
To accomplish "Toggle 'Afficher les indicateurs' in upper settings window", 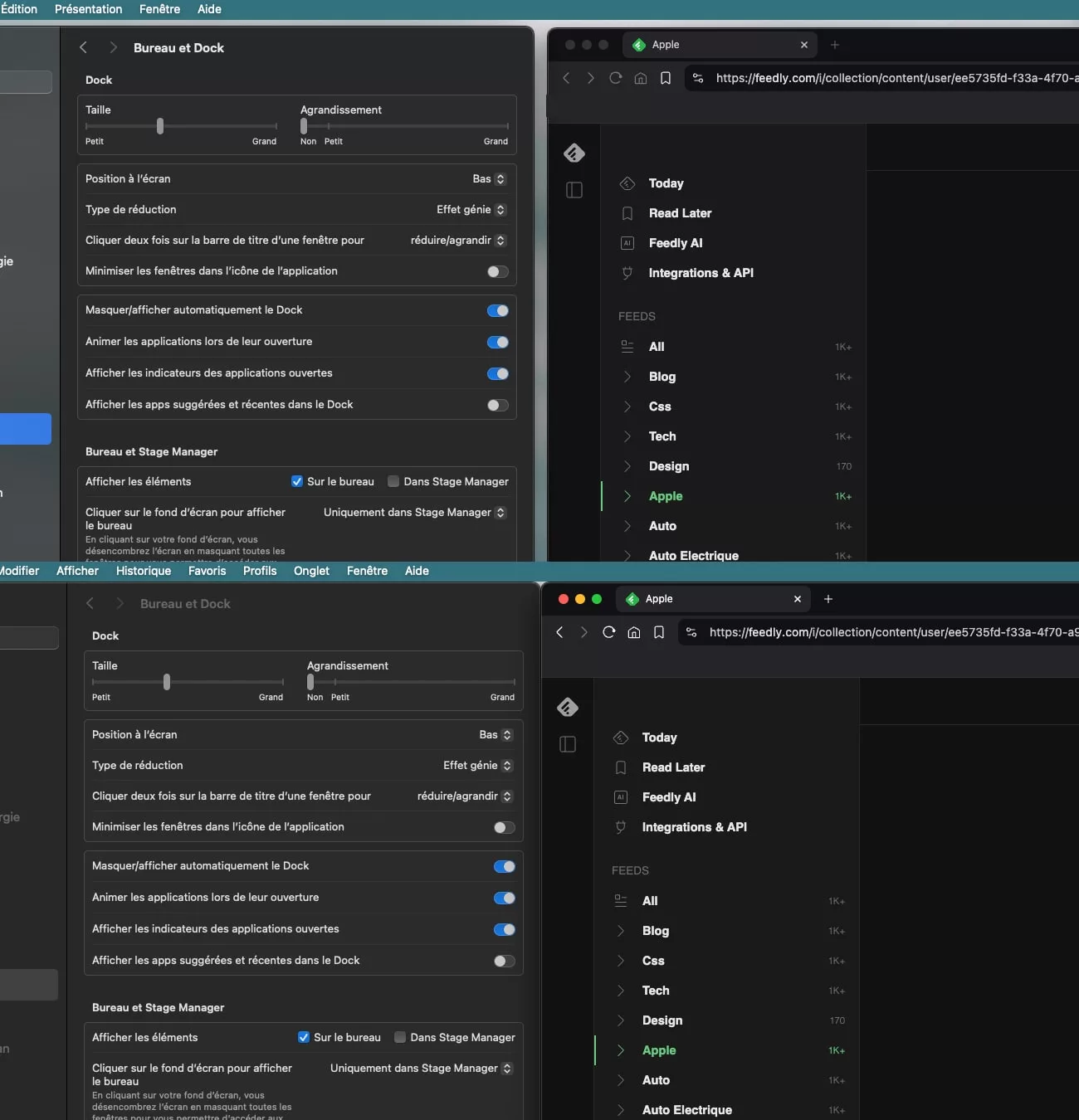I will pos(498,373).
